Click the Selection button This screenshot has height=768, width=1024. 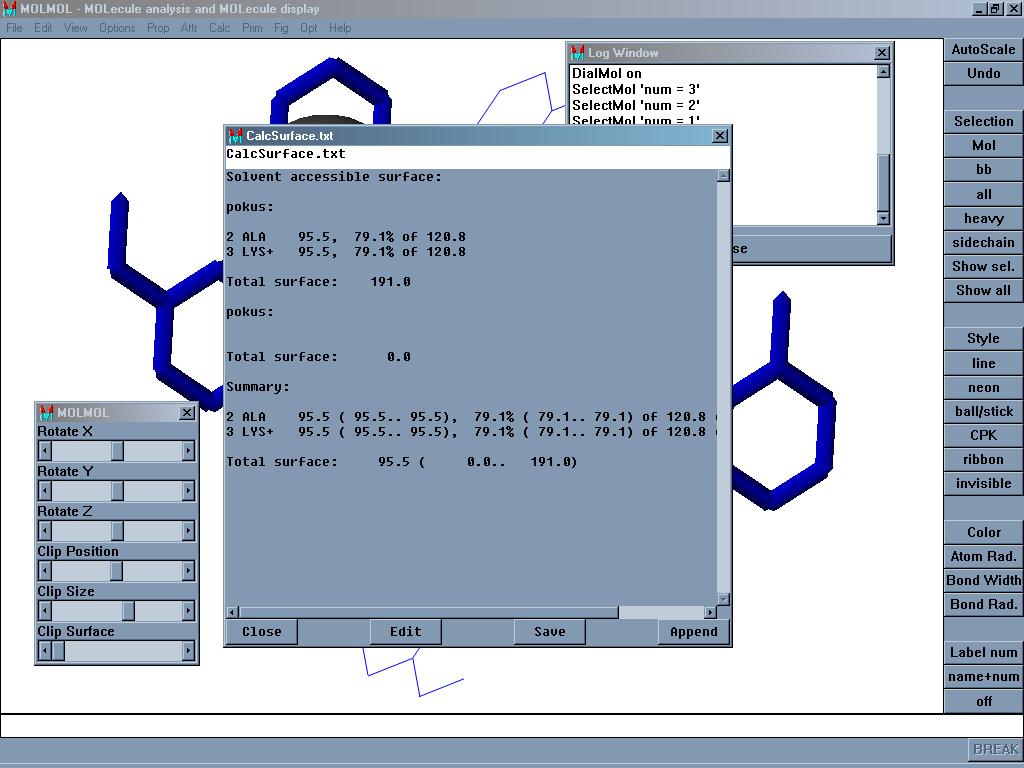click(x=983, y=121)
